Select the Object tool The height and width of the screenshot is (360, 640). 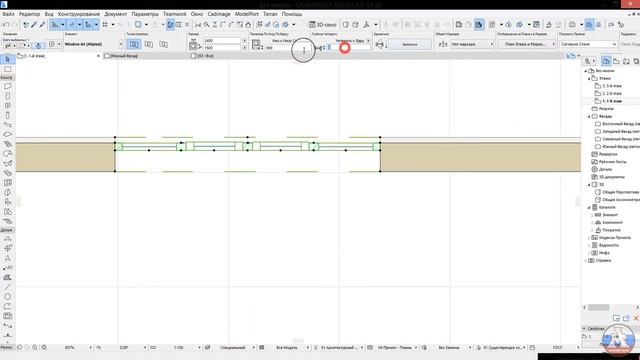tap(7, 202)
